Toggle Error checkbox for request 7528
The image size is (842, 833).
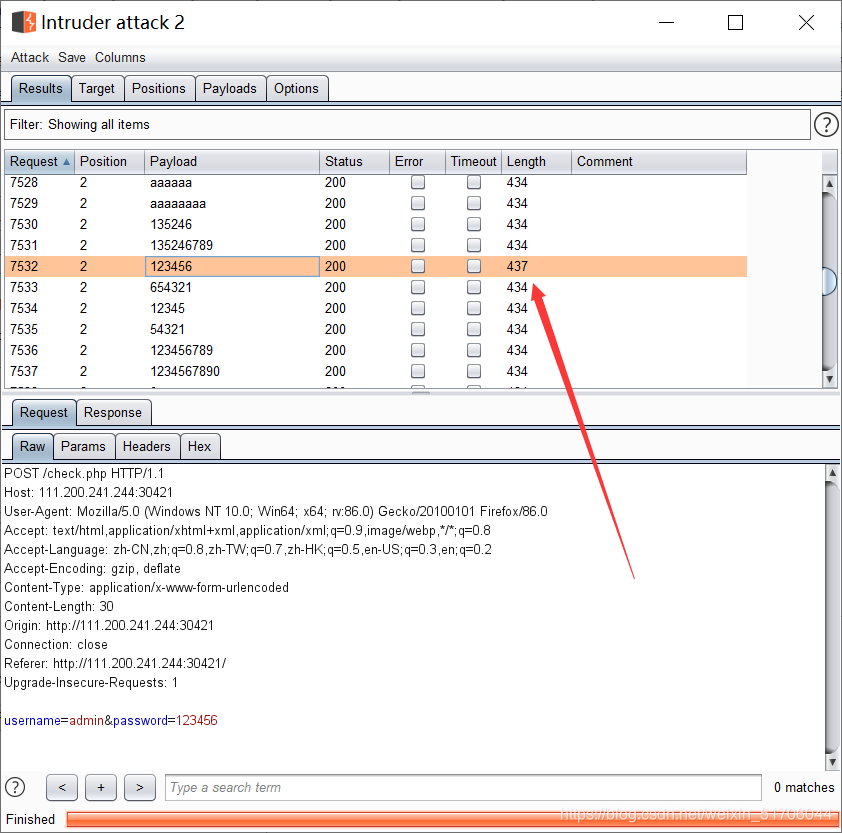[x=418, y=183]
